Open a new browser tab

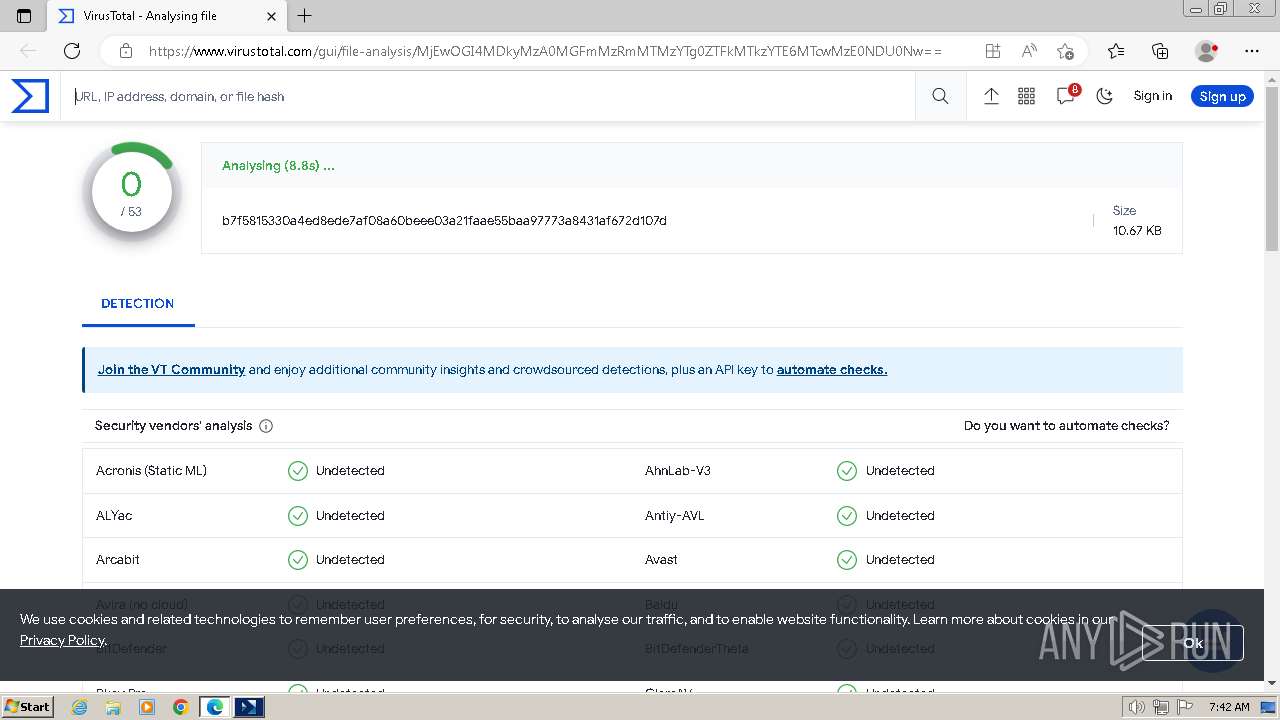pyautogui.click(x=305, y=16)
